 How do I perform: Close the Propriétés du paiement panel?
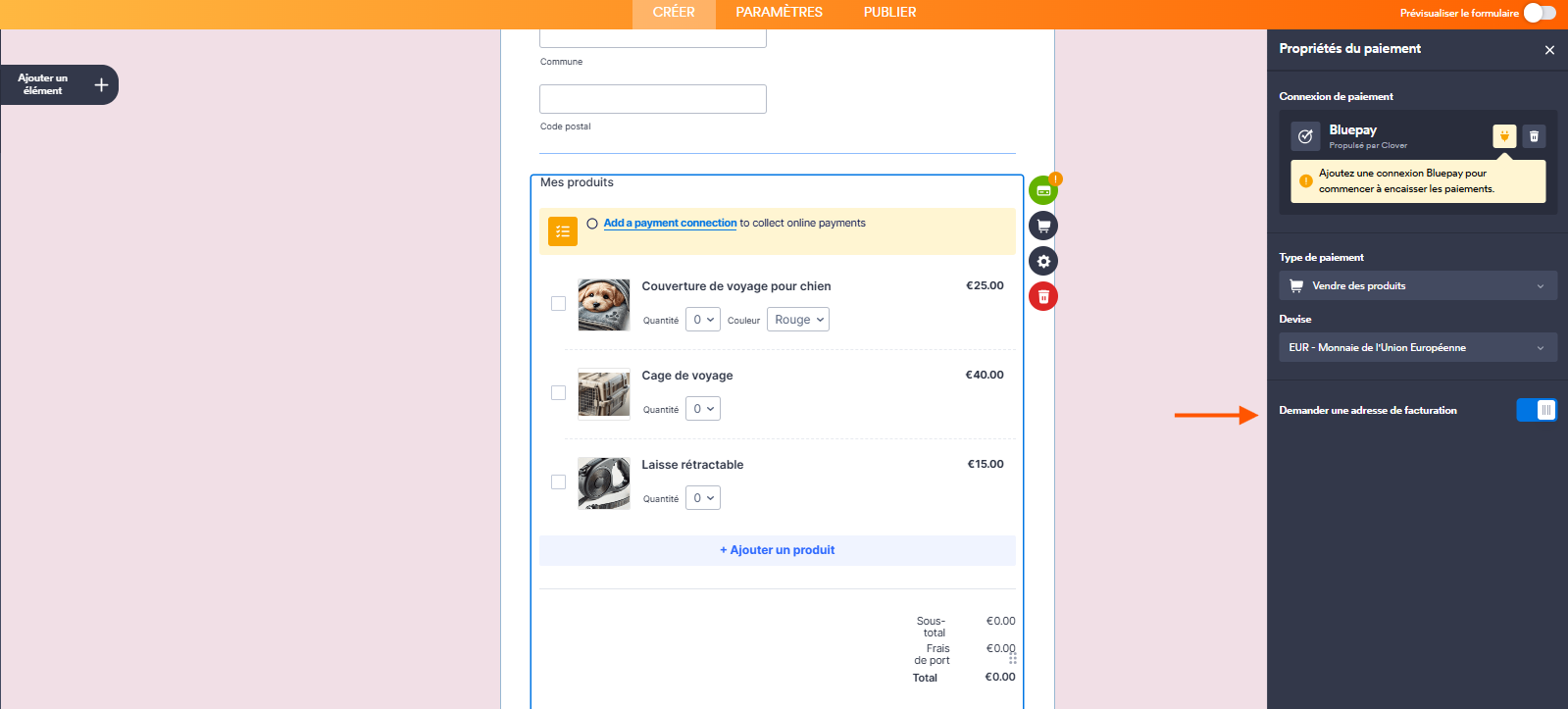[1549, 50]
